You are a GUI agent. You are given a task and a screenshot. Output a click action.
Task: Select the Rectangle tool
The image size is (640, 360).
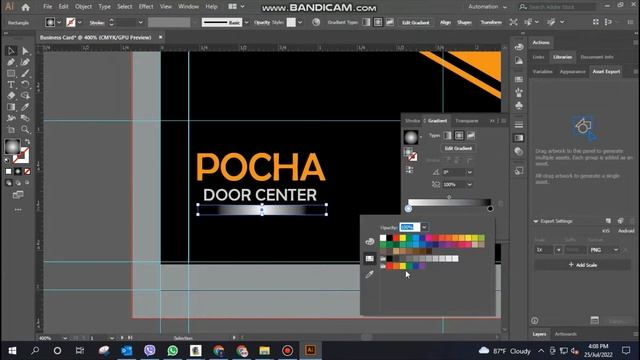(11, 73)
